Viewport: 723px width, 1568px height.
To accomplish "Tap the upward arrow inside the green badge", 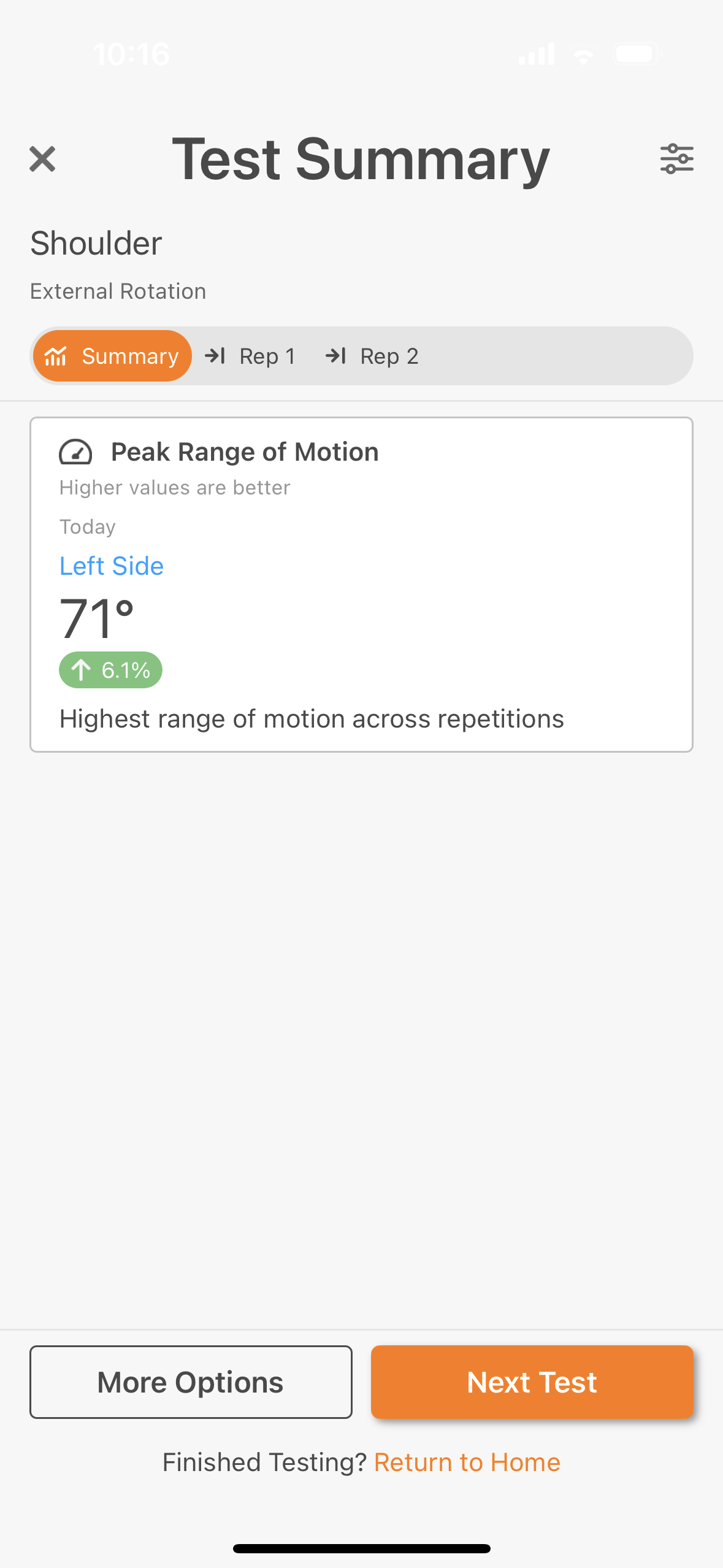I will tap(82, 670).
